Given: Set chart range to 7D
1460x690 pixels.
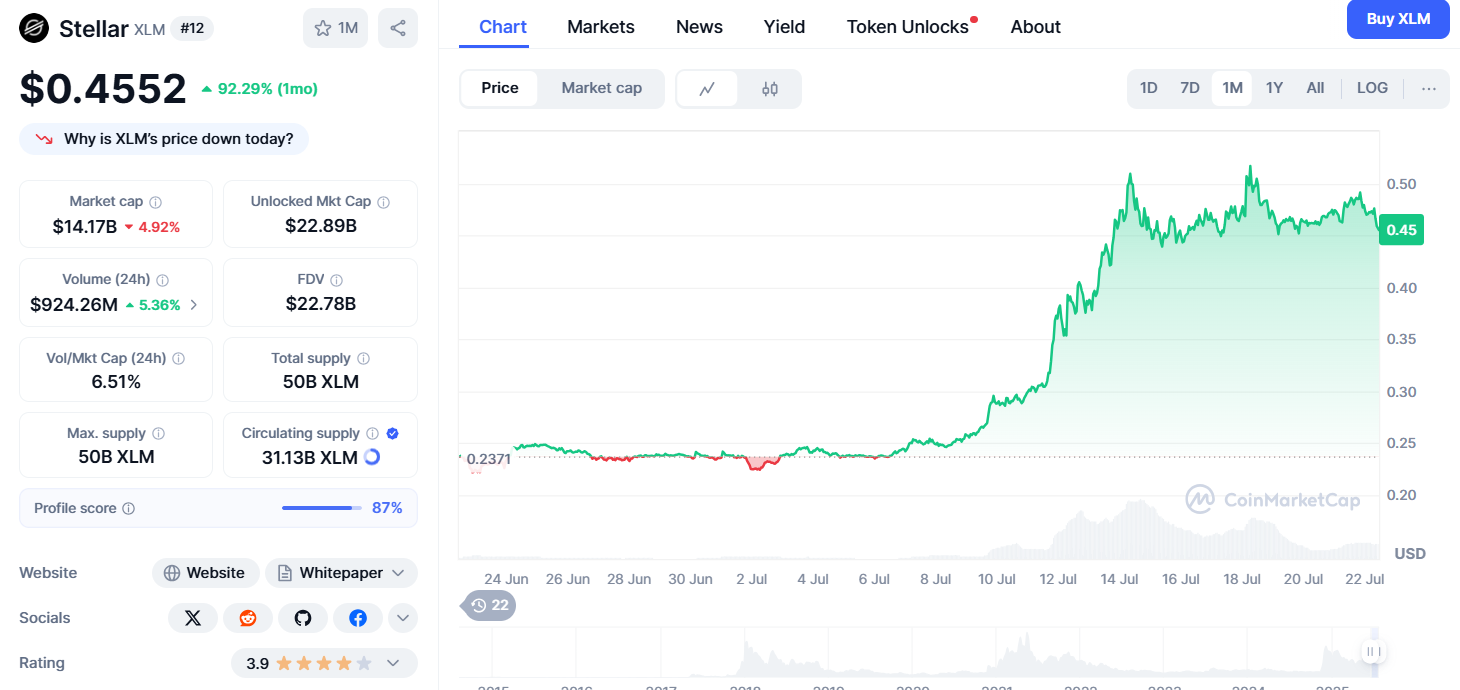Looking at the screenshot, I should 1190,88.
